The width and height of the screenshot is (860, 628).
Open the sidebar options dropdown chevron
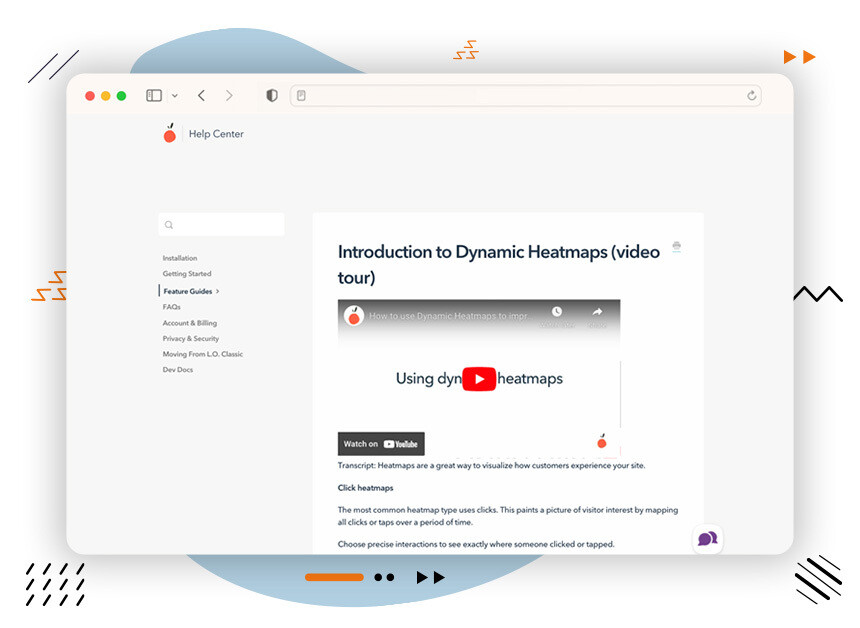[x=176, y=95]
